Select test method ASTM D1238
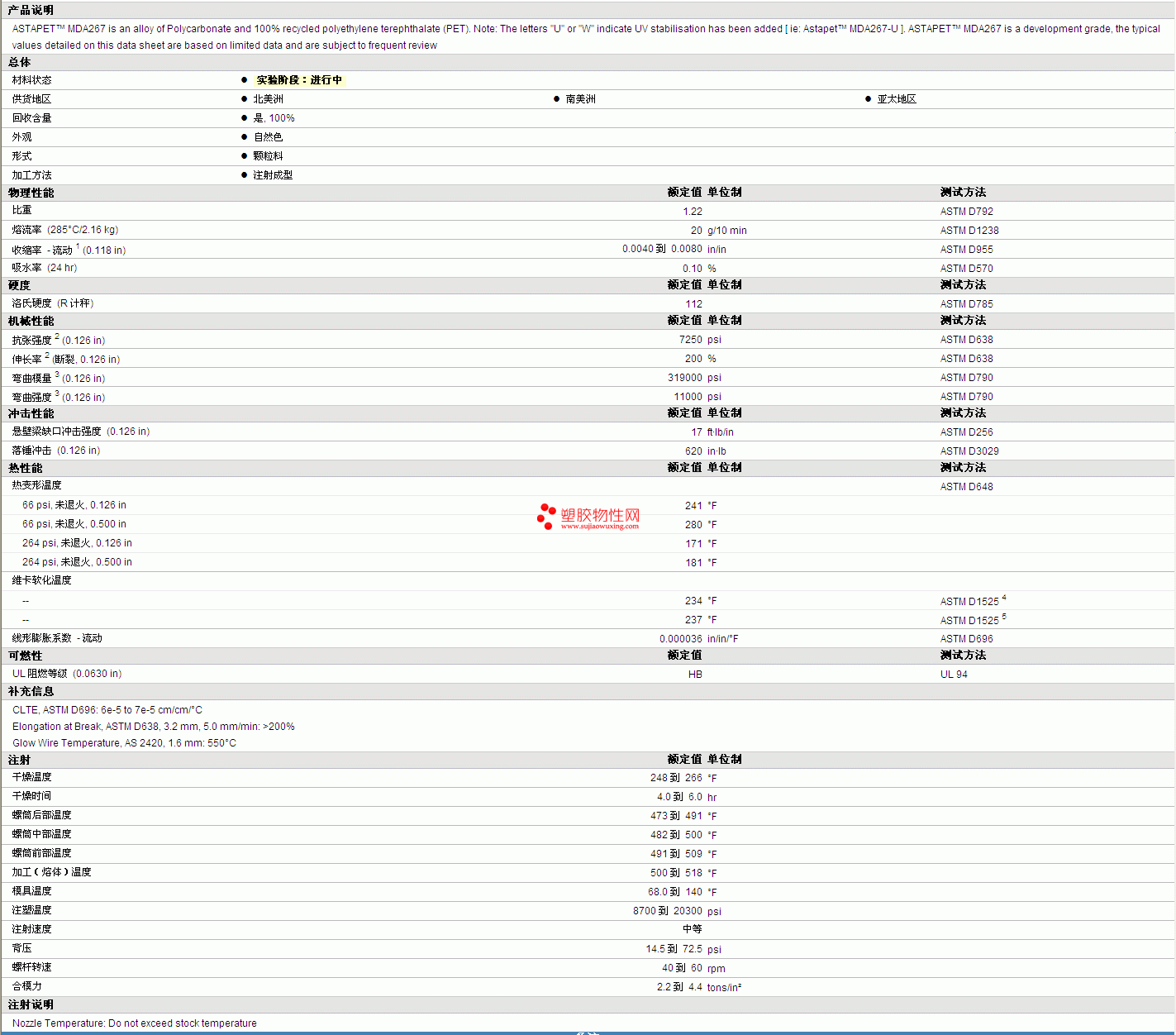This screenshot has width=1176, height=1035. 969,231
